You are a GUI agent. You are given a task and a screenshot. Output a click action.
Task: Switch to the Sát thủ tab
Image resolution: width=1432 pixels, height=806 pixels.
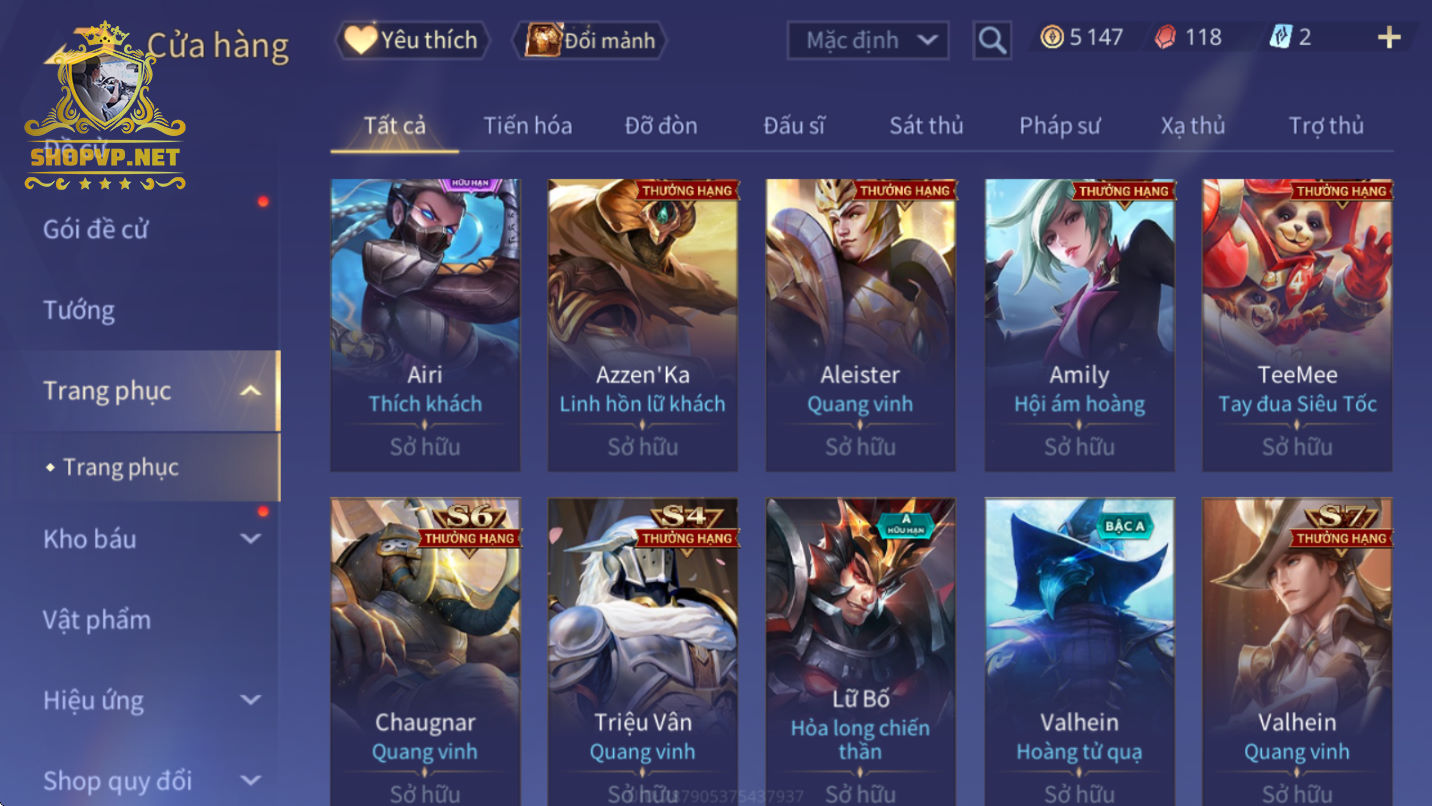coord(926,125)
